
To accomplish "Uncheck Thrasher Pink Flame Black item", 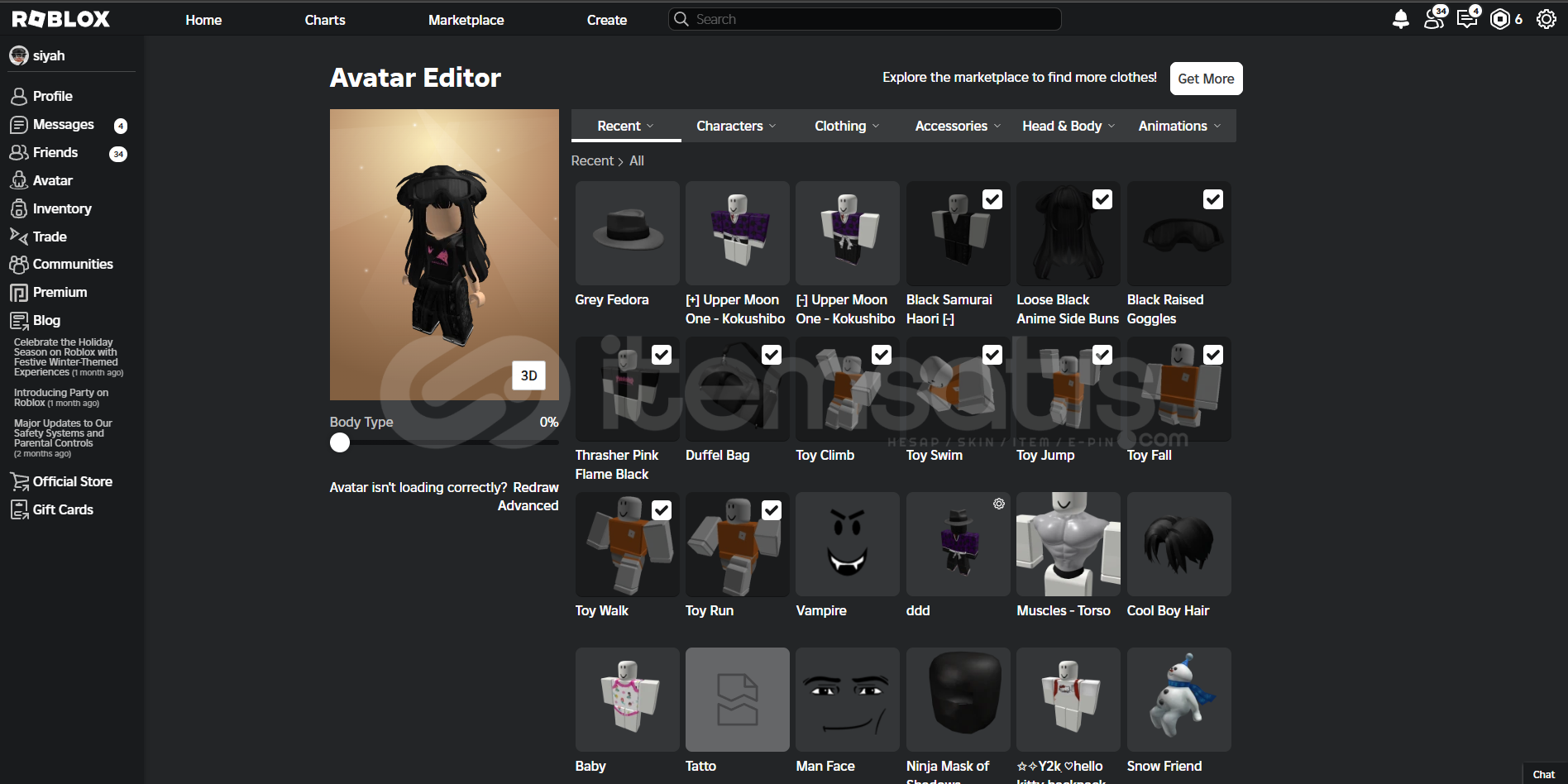I will [662, 355].
